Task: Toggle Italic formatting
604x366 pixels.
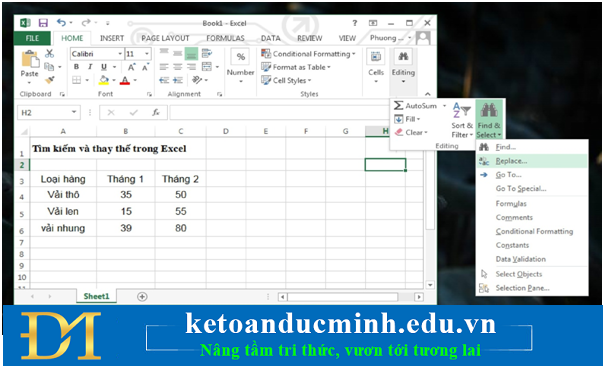Action: point(90,67)
